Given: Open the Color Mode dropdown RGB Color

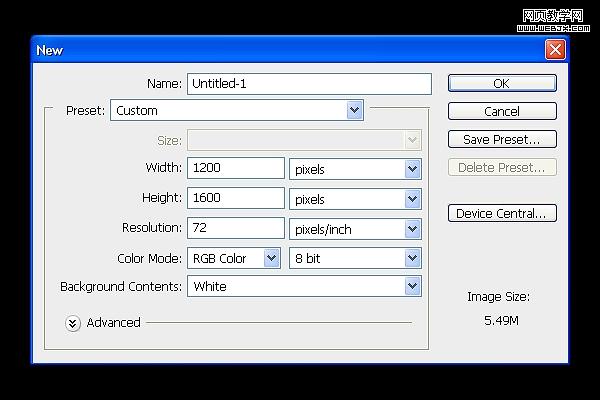Looking at the screenshot, I should tap(234, 258).
